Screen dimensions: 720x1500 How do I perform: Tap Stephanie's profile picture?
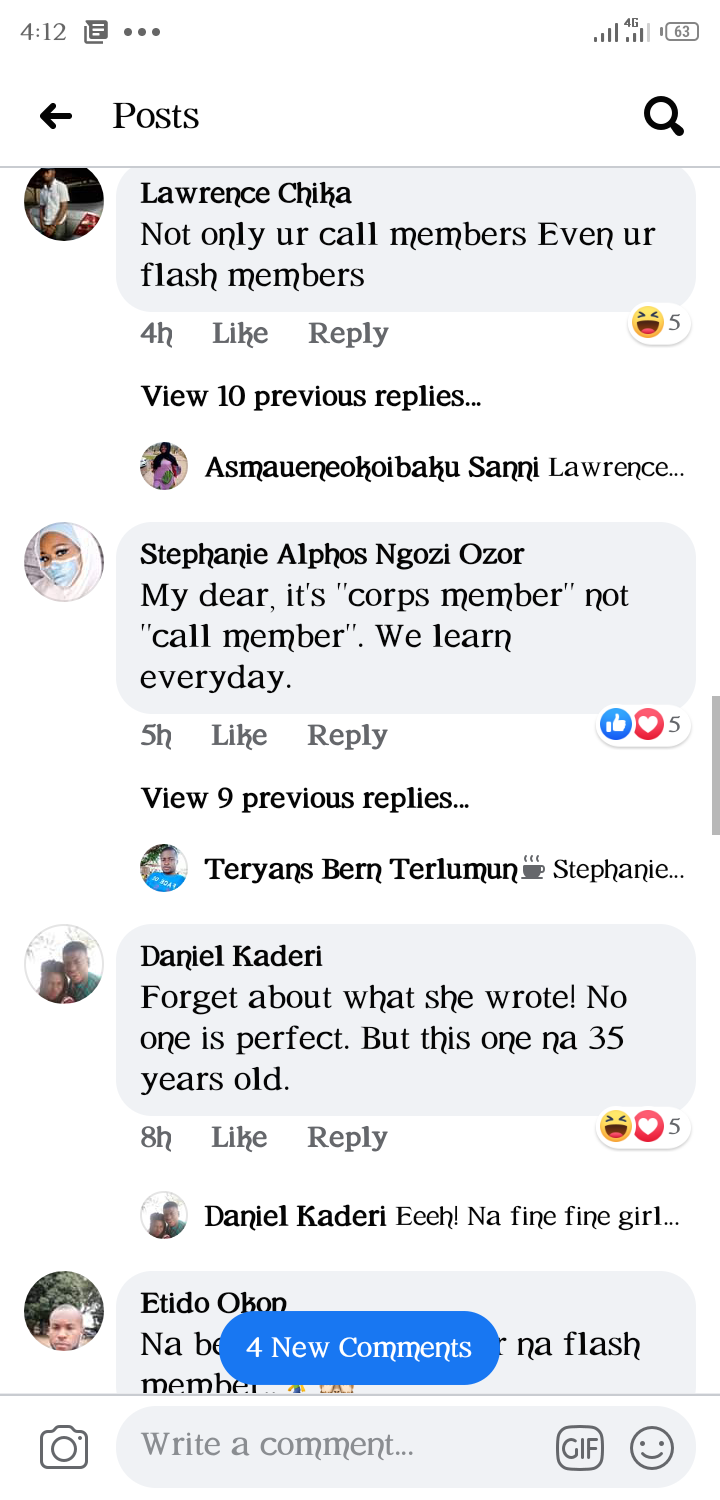pos(64,562)
